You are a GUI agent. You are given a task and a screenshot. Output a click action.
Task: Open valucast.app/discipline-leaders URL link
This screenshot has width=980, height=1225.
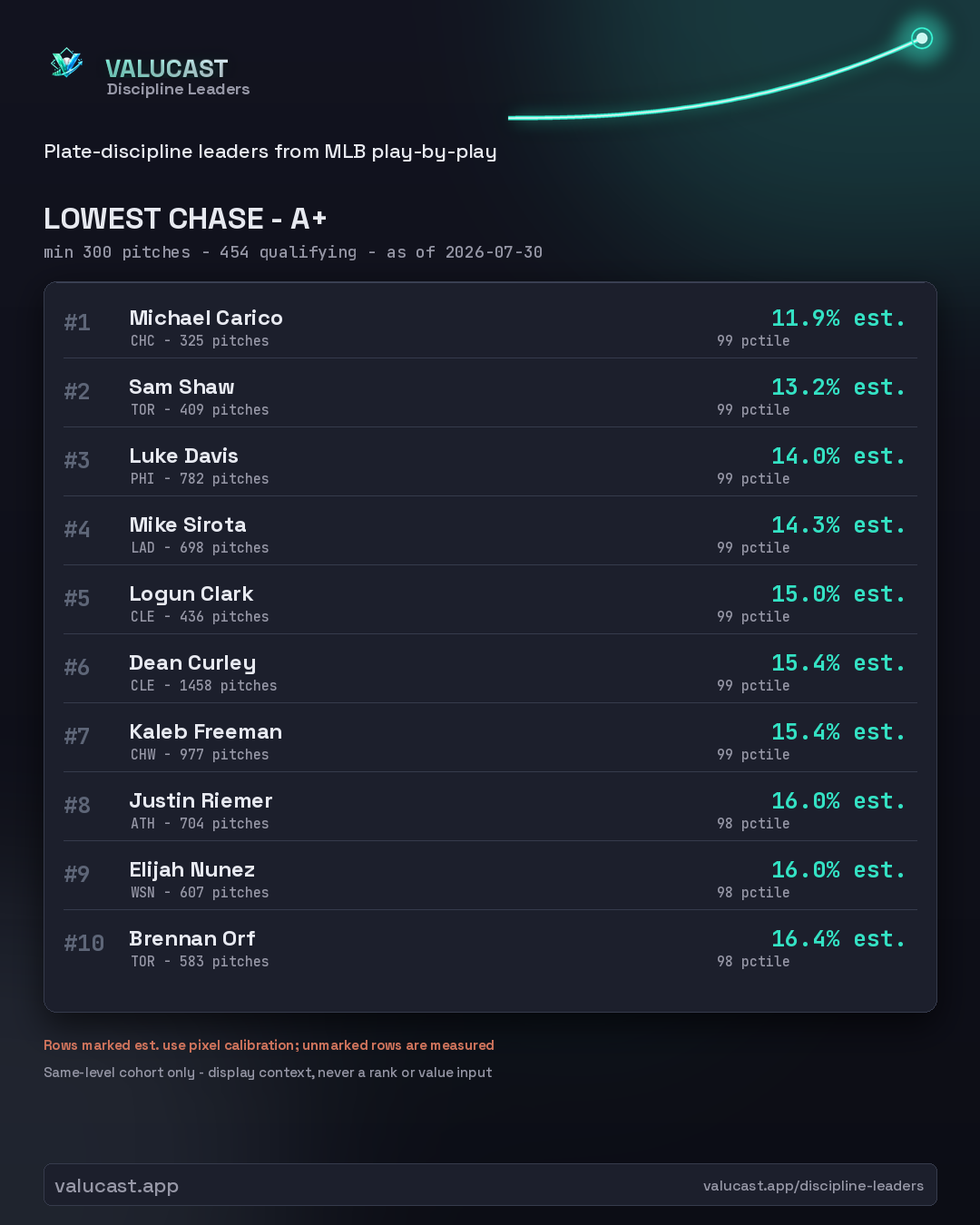point(813,1186)
